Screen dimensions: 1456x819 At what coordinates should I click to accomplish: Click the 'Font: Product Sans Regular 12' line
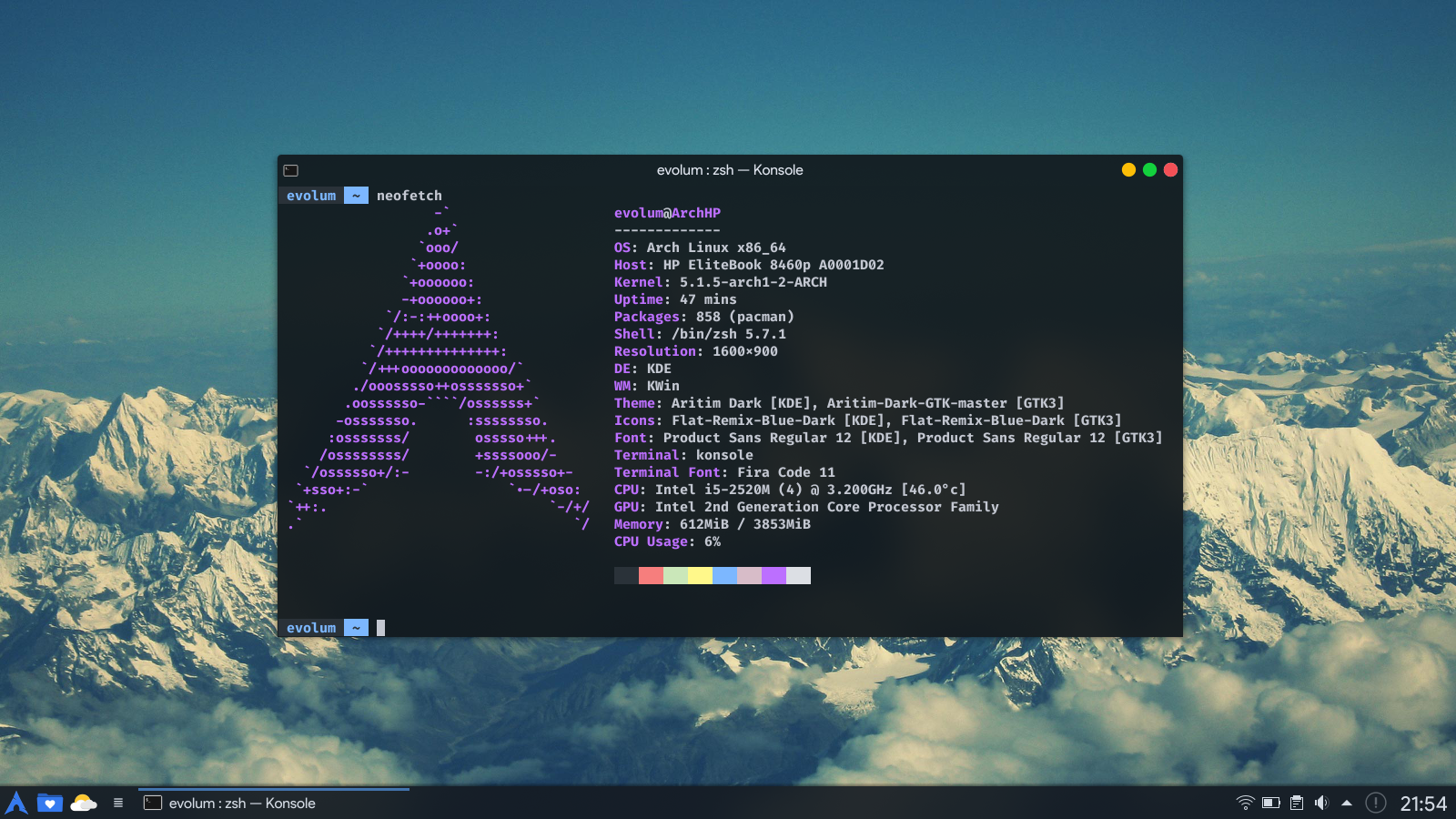tap(888, 438)
